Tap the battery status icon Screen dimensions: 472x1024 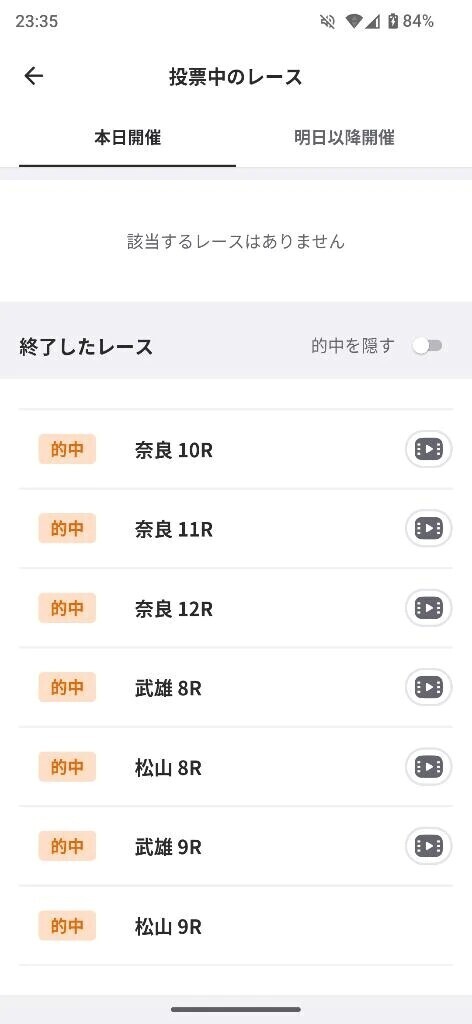(392, 22)
